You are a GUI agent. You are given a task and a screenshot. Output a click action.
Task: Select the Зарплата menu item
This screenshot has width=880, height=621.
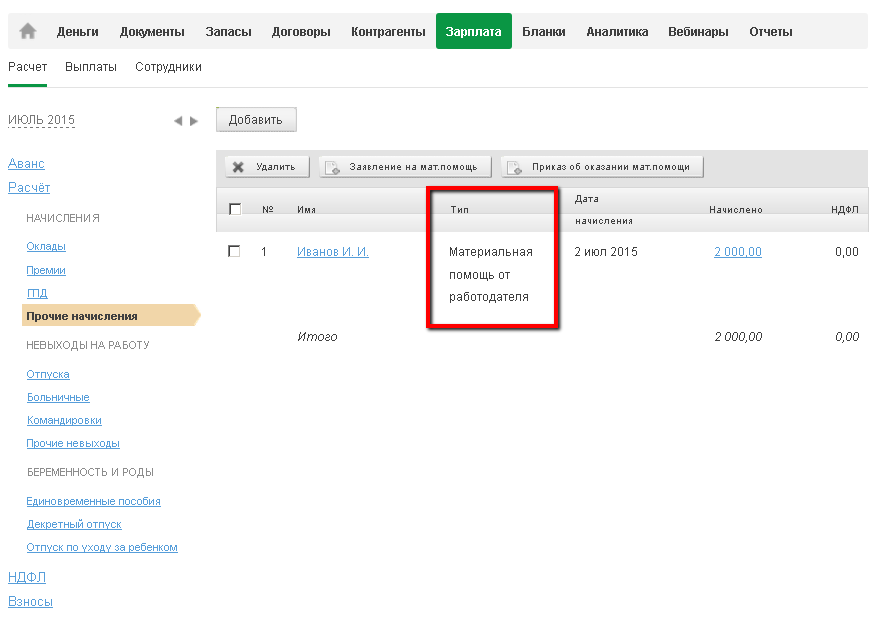[x=474, y=31]
